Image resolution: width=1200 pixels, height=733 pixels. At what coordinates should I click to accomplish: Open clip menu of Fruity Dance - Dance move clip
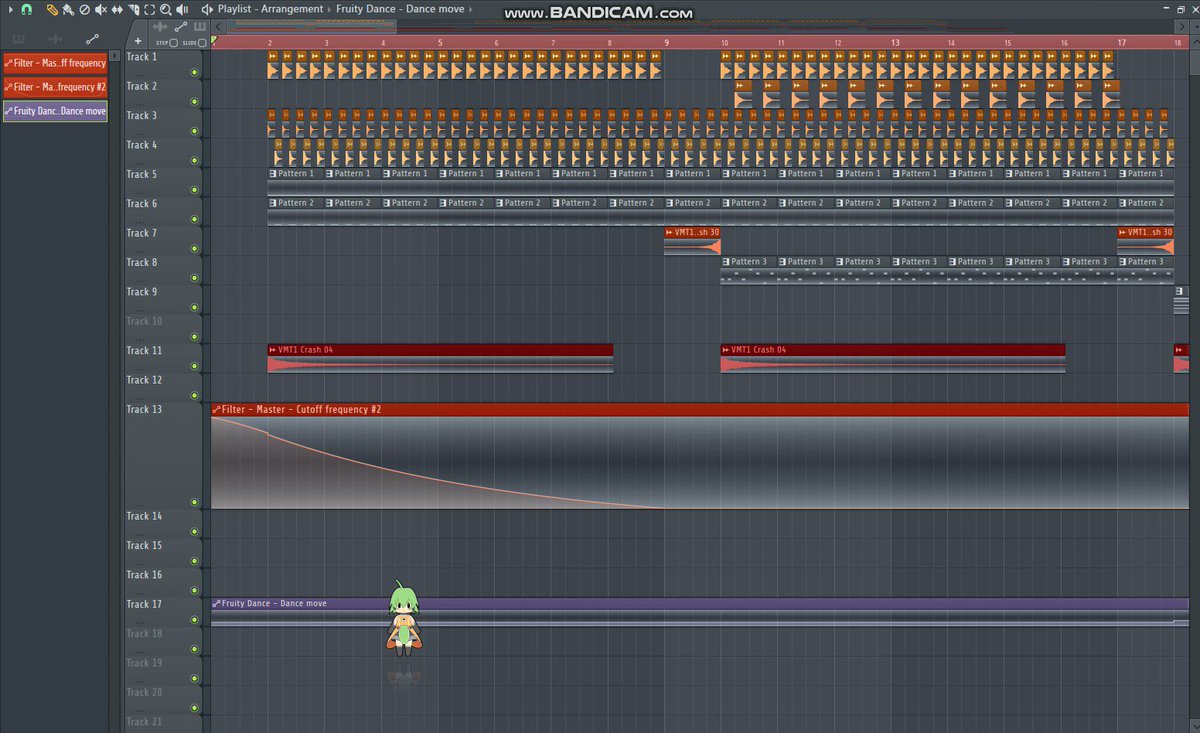tap(217, 604)
